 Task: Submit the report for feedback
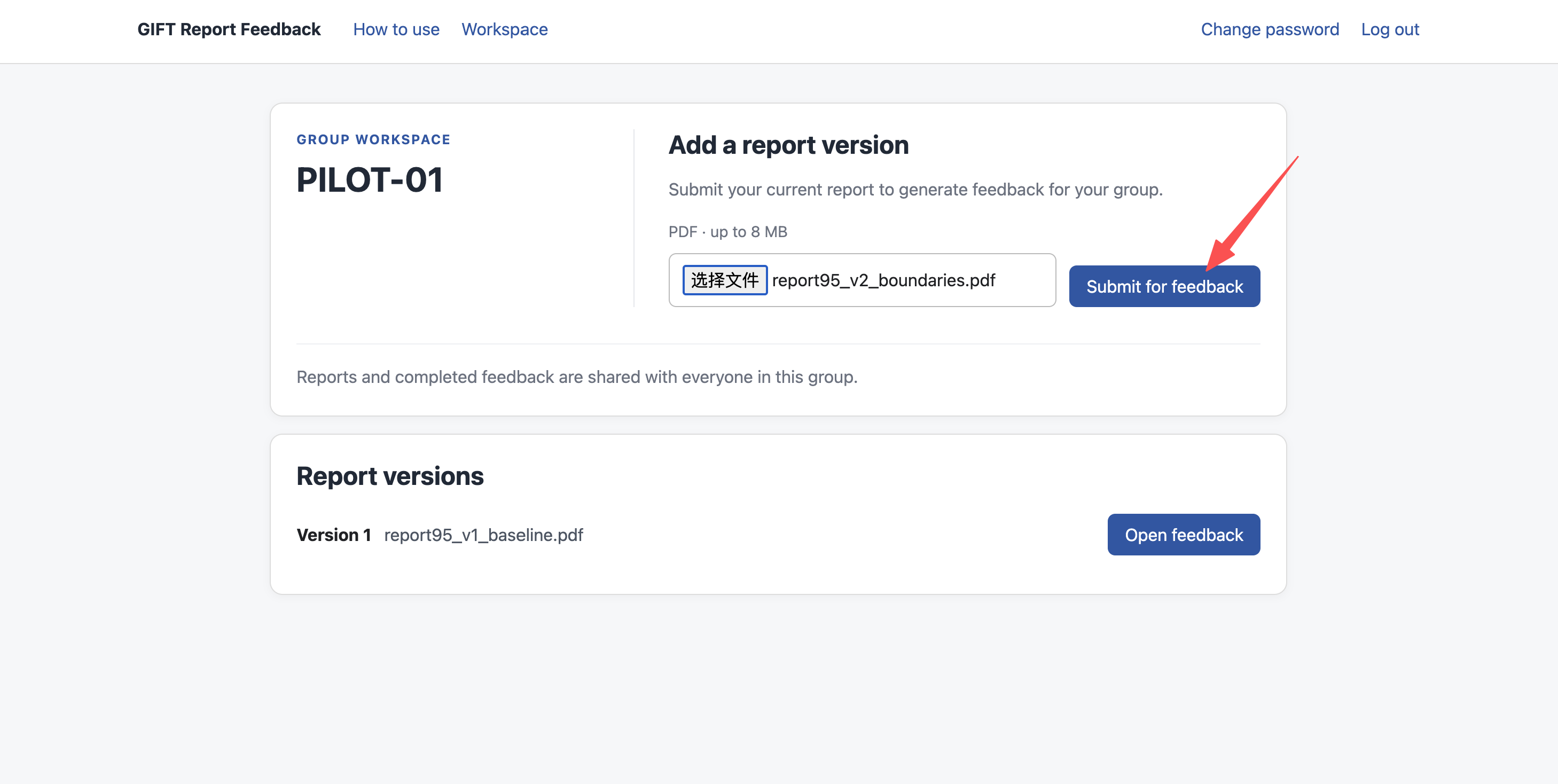1164,286
